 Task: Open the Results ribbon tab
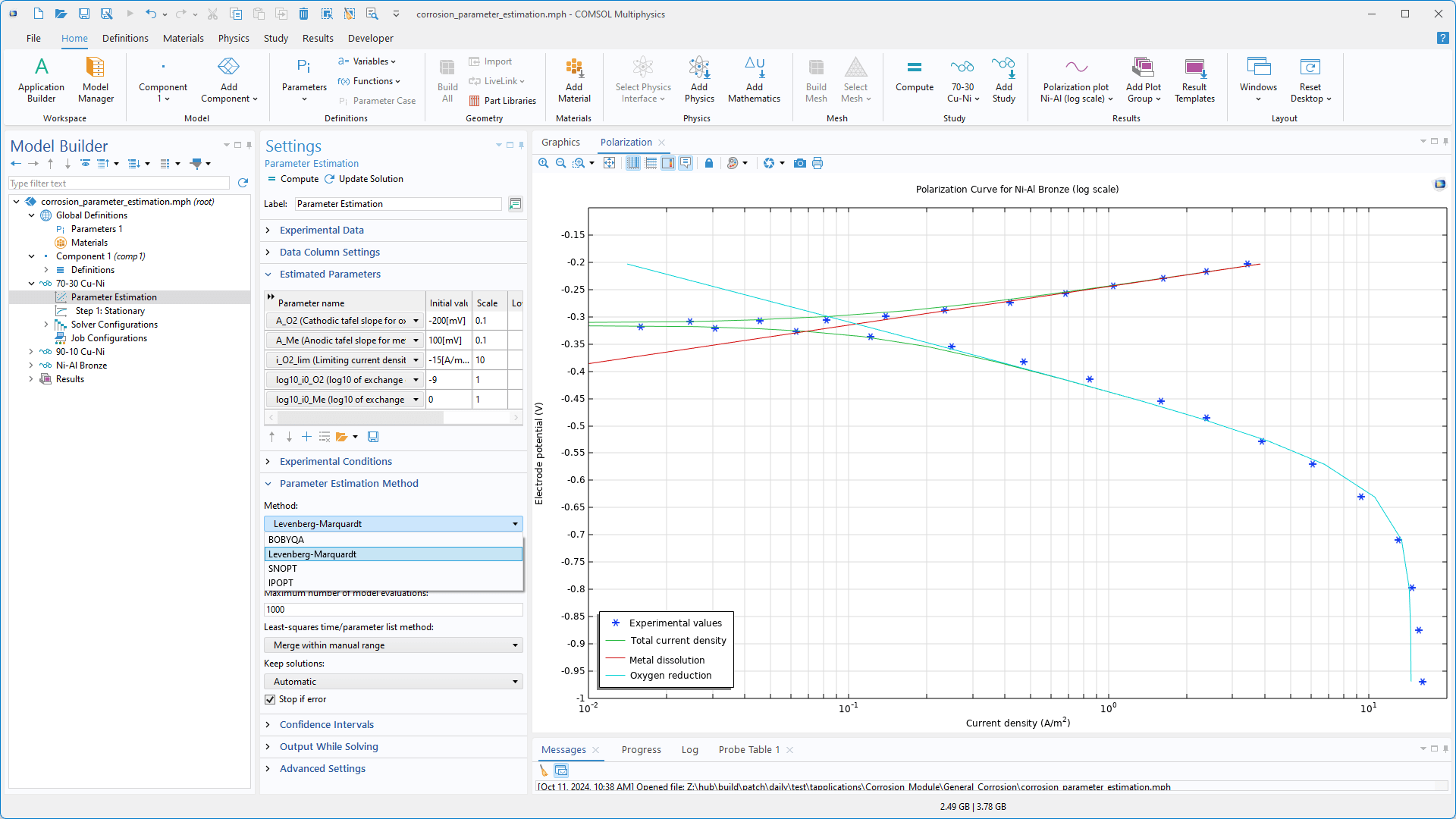pyautogui.click(x=317, y=38)
